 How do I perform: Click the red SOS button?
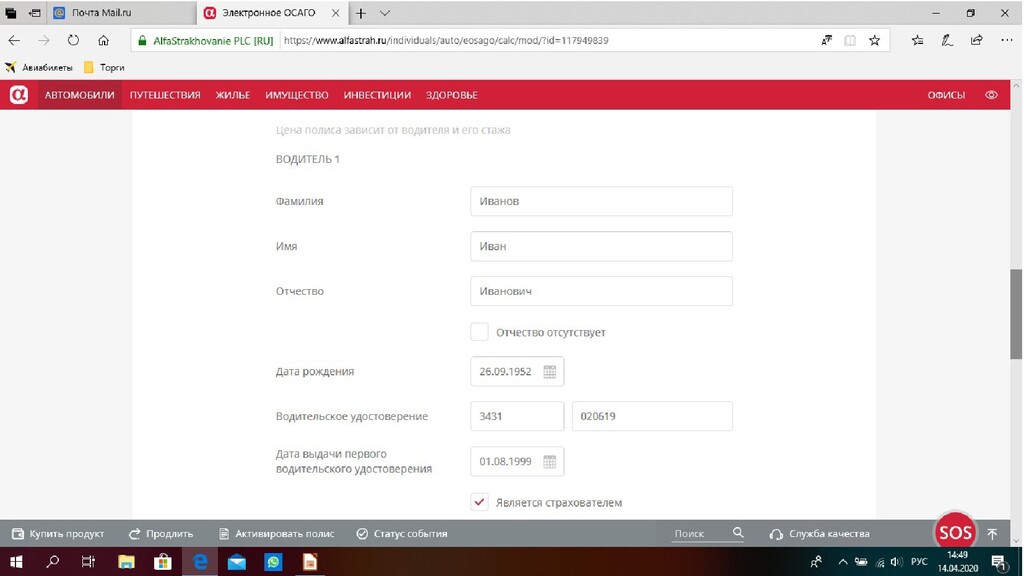(x=955, y=532)
